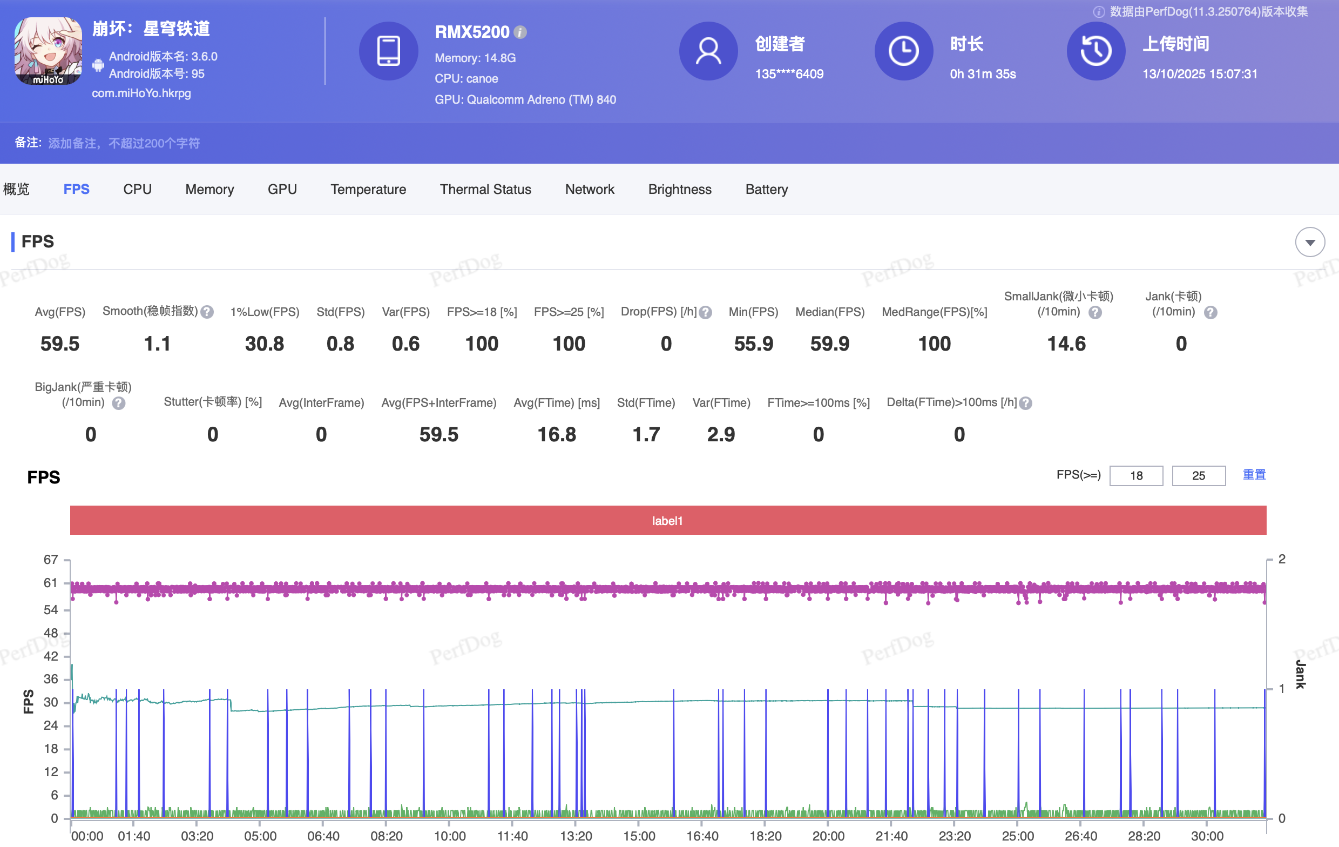The image size is (1339, 847).
Task: Click the 重置 reset link
Action: [x=1254, y=475]
